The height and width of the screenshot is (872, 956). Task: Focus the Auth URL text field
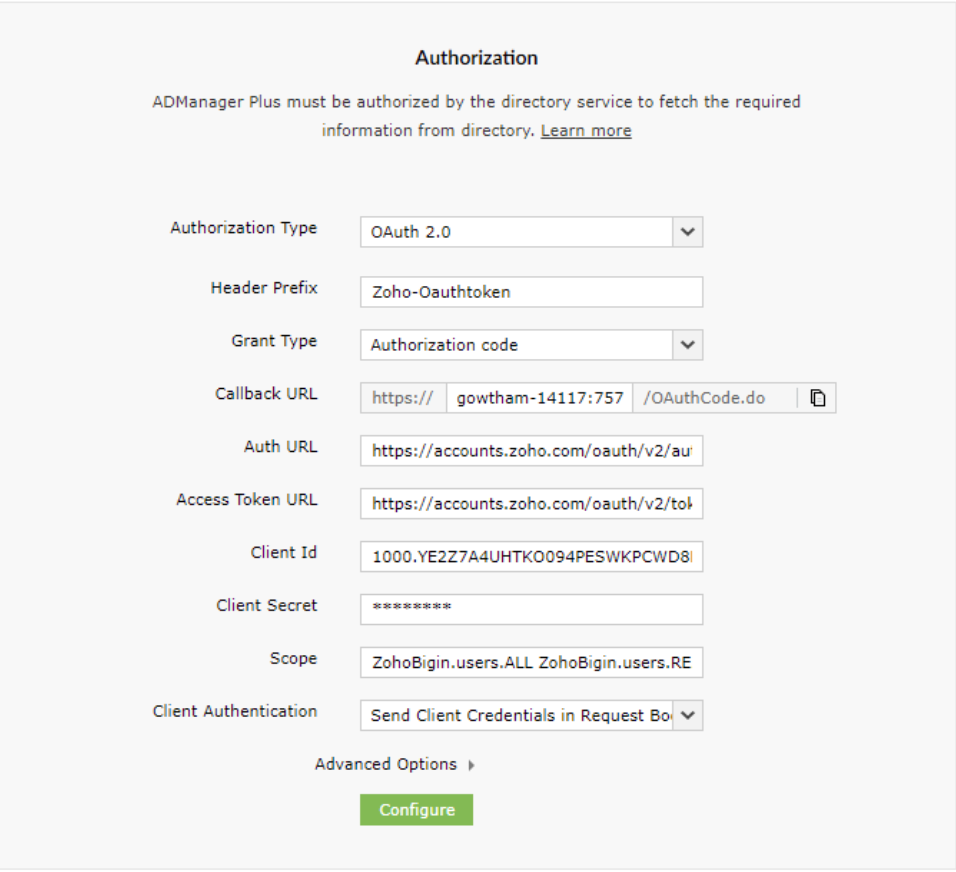[531, 451]
